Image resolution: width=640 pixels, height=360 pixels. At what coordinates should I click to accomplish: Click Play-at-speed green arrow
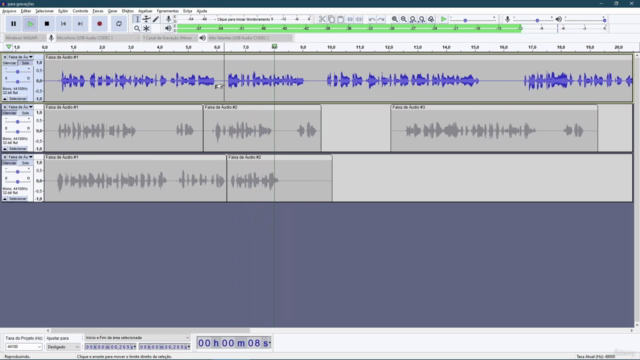443,19
